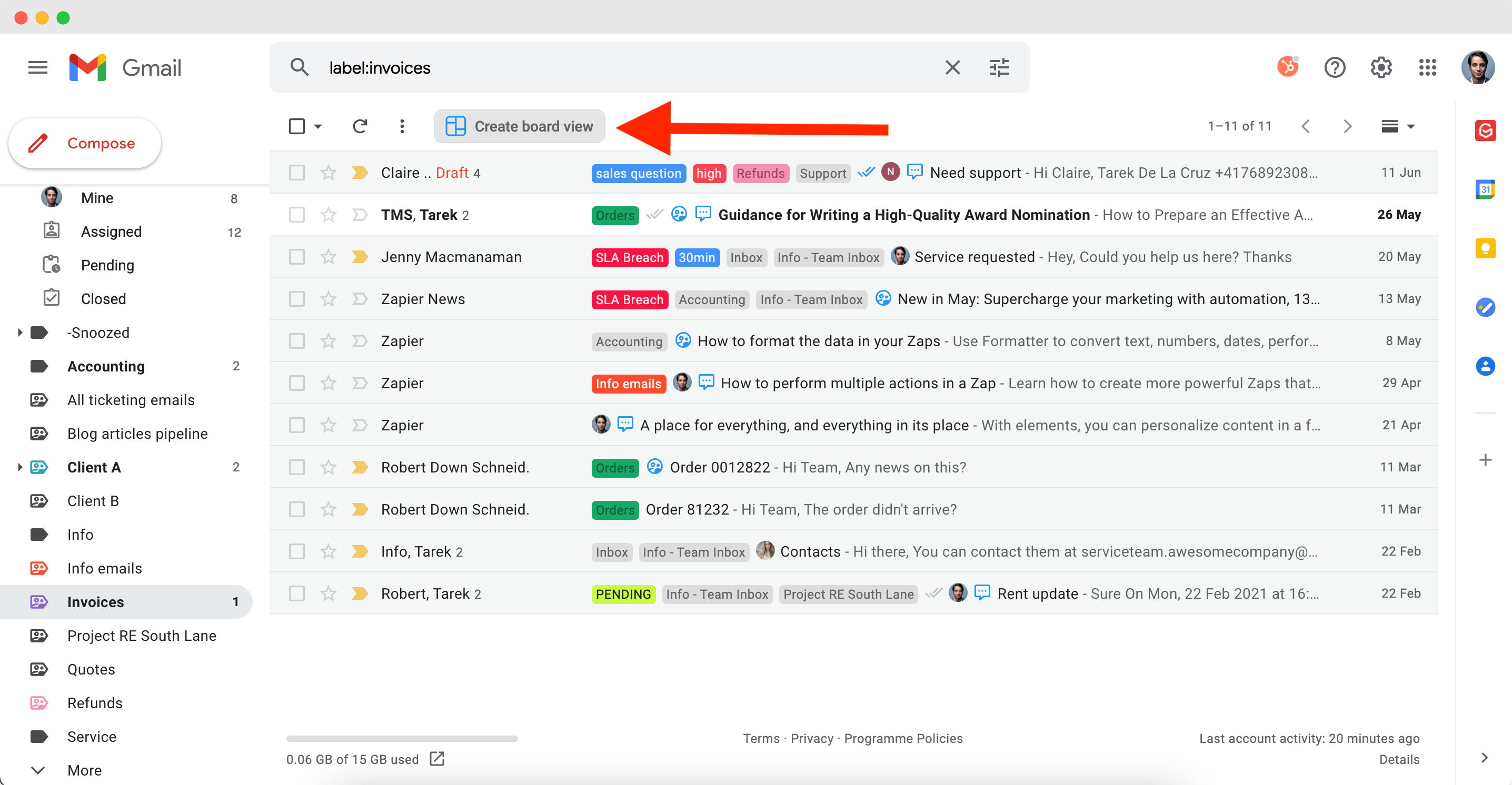Open the red Gmelius side panel icon
Screen dimensions: 1512x785
click(1485, 130)
